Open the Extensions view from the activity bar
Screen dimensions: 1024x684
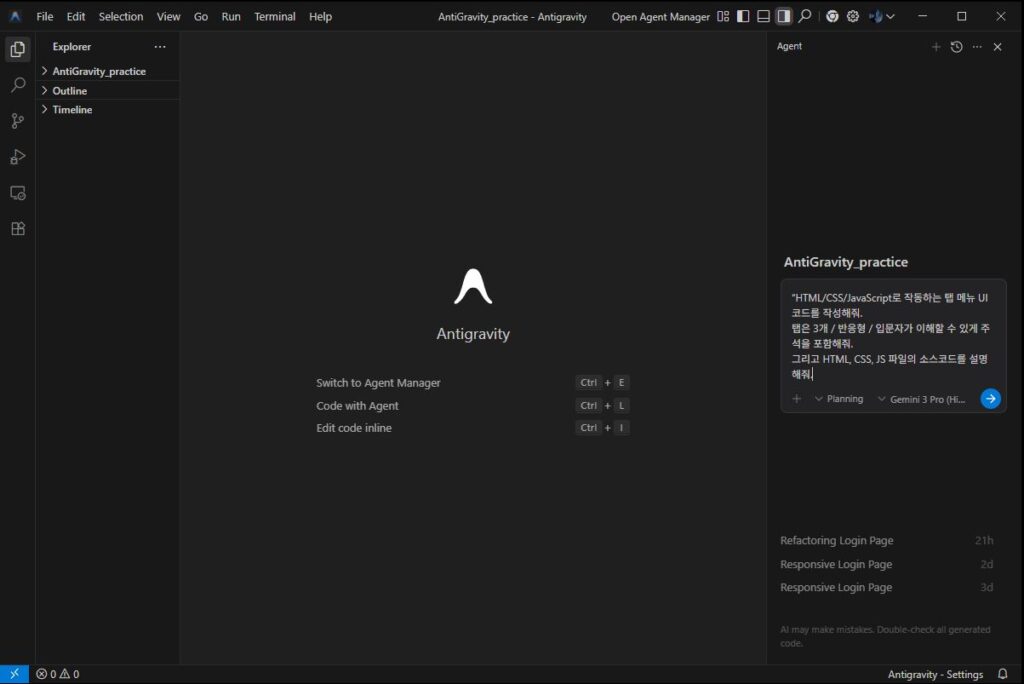pyautogui.click(x=16, y=228)
